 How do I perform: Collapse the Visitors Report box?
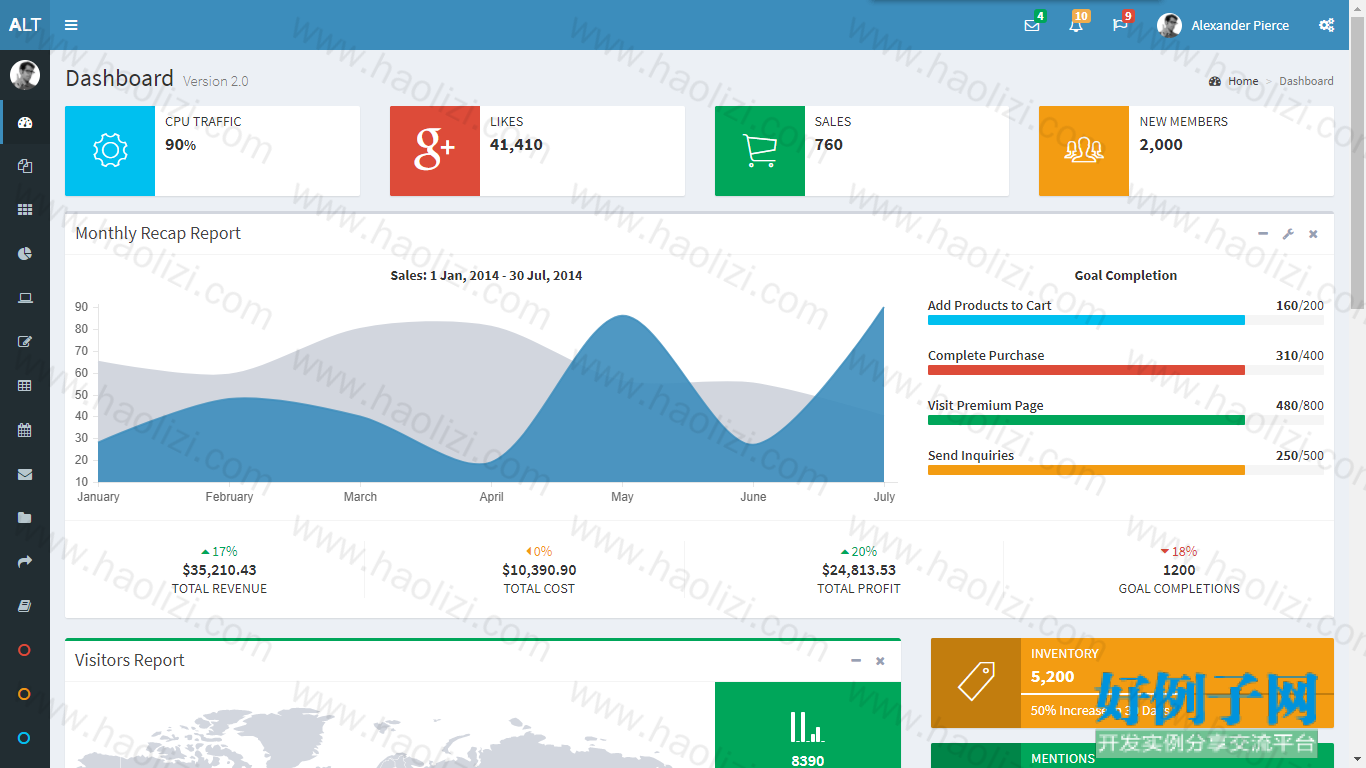[x=856, y=661]
